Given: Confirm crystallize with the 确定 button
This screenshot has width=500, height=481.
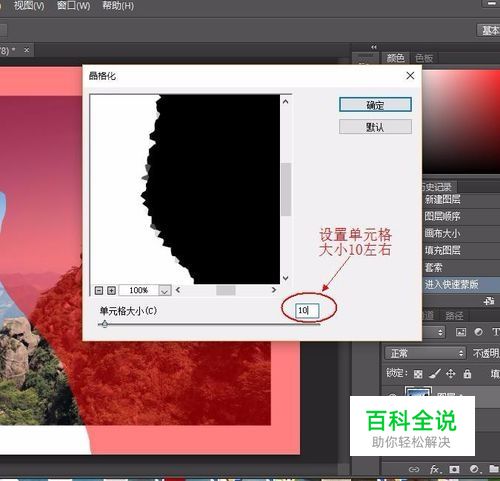Looking at the screenshot, I should coord(375,105).
